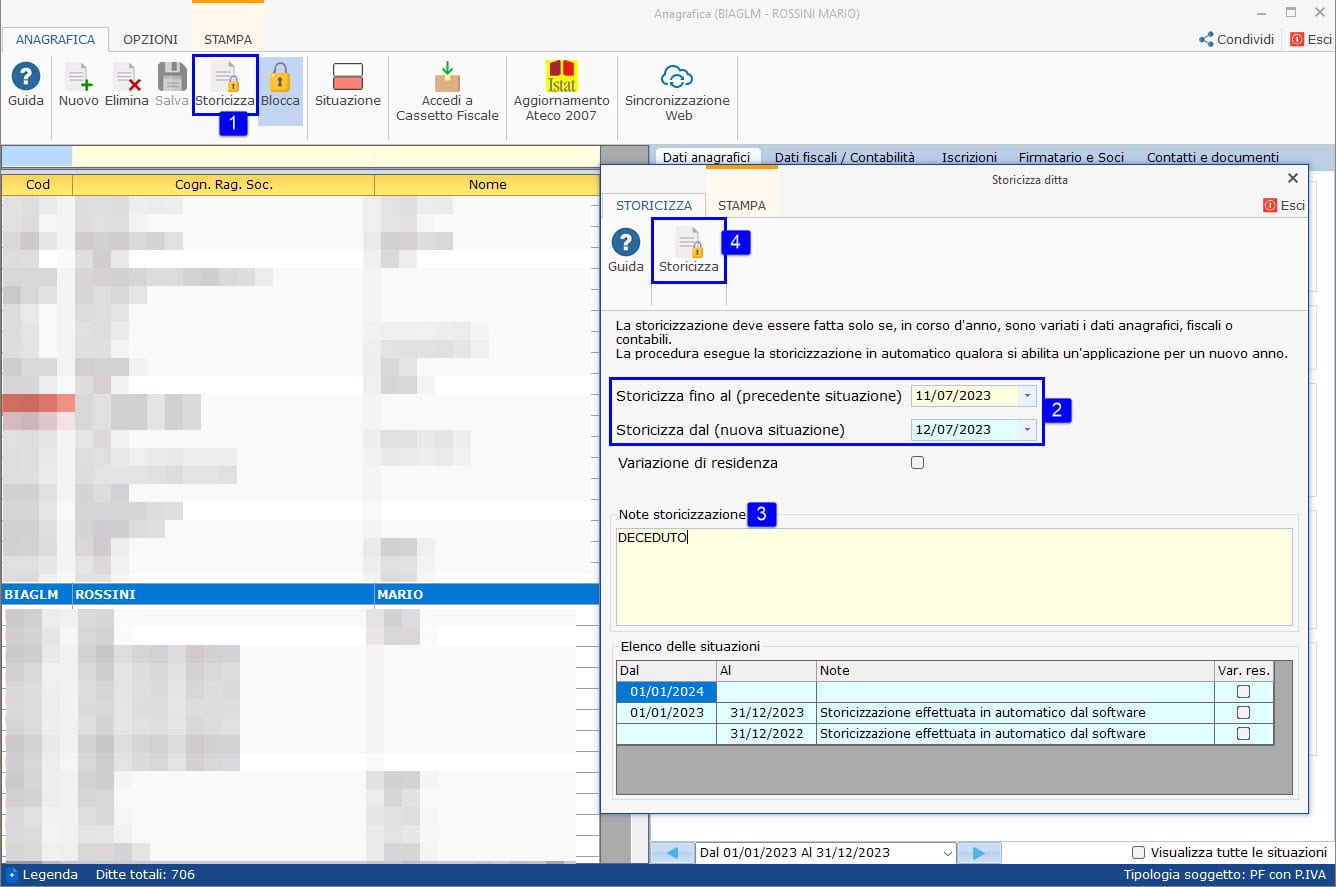Switch to OPZIONI ribbon tab

[150, 40]
